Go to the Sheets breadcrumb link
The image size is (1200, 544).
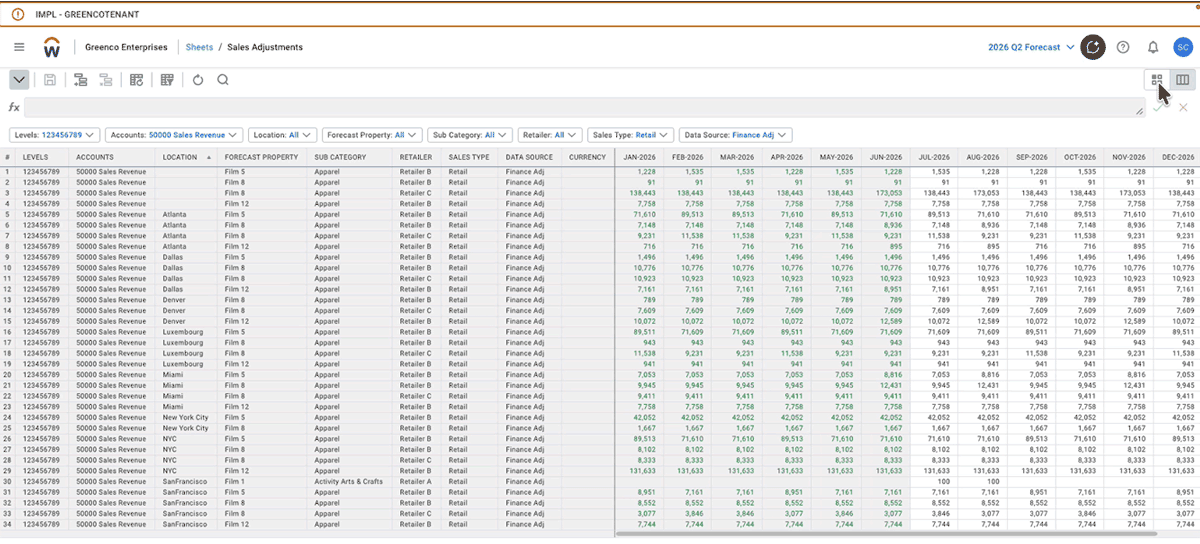tap(199, 47)
